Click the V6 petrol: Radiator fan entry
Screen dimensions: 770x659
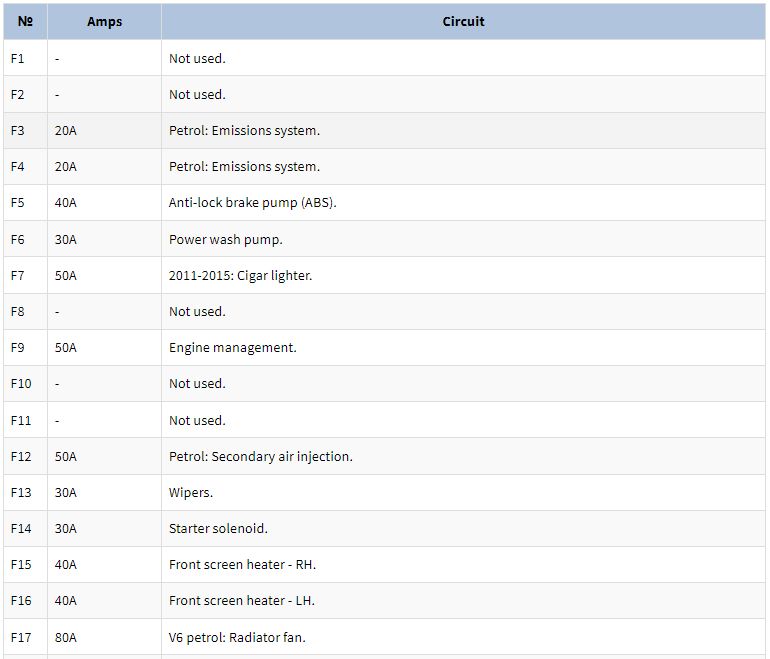click(x=237, y=637)
